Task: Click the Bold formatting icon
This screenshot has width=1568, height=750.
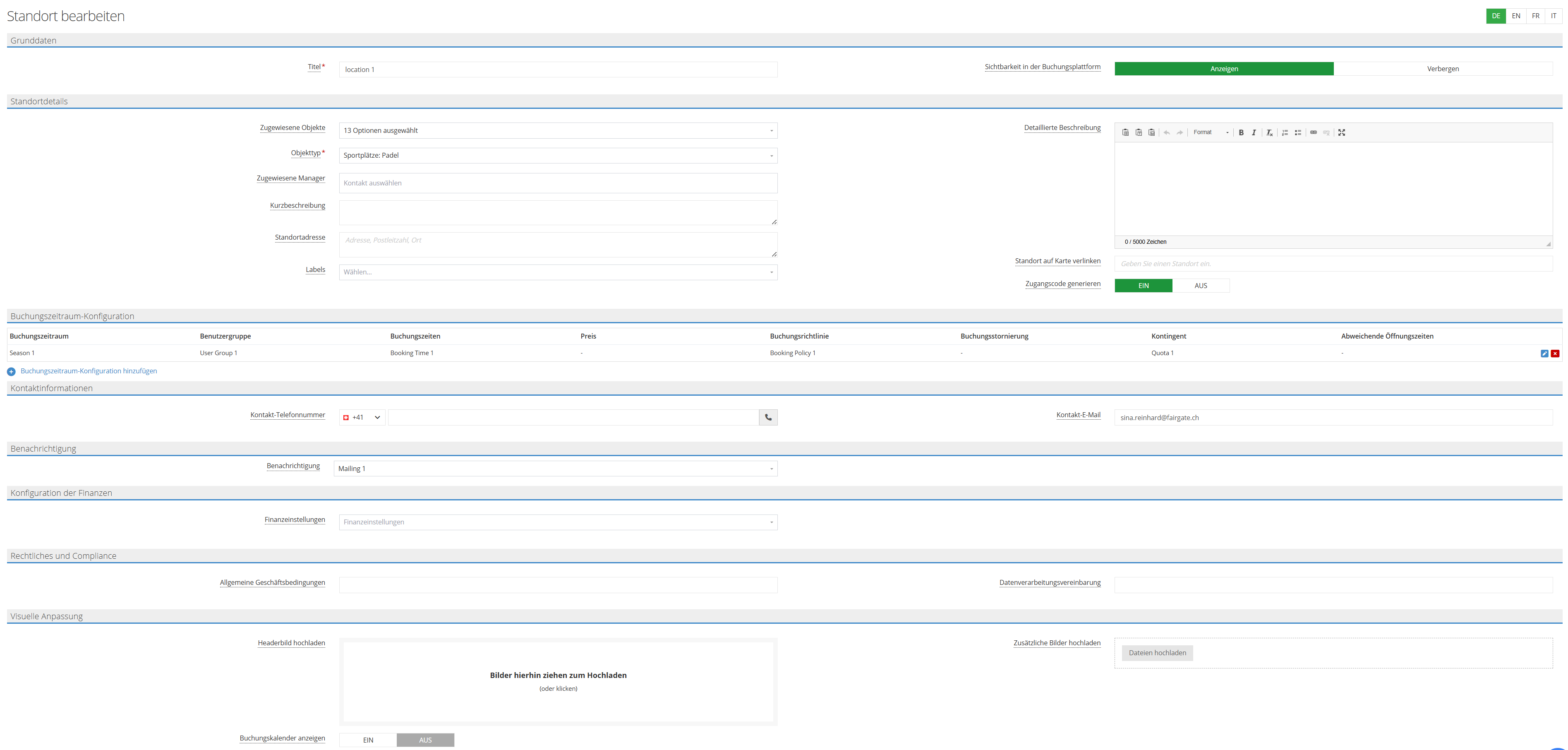Action: click(x=1241, y=133)
